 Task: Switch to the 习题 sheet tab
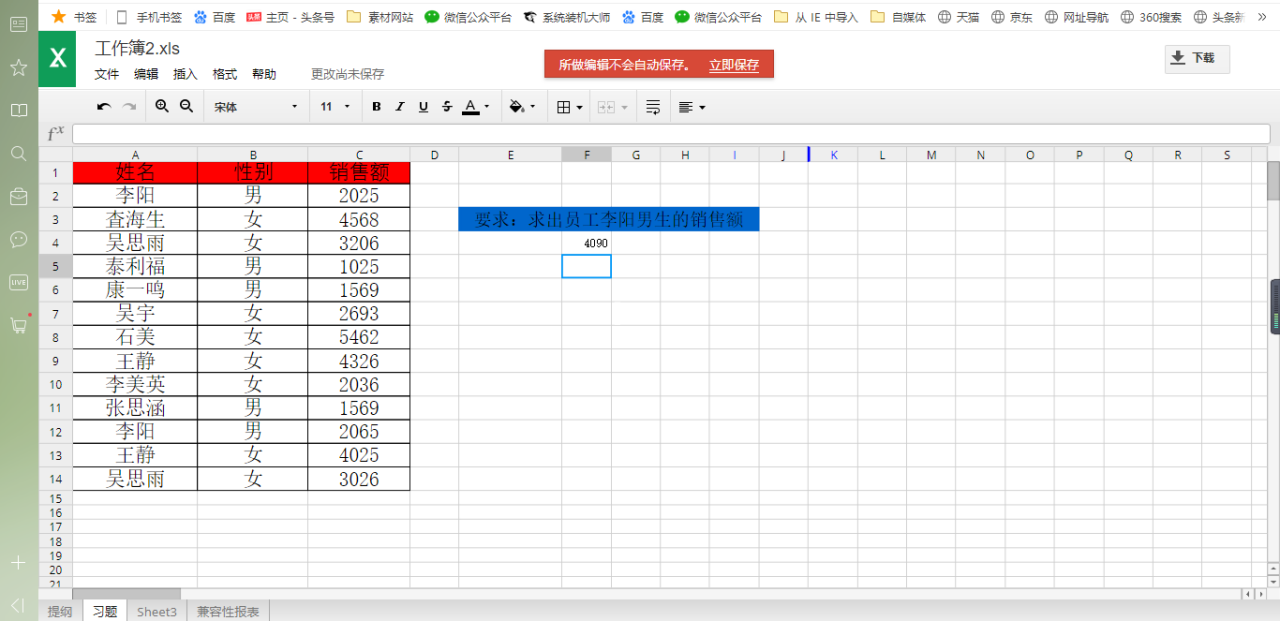pos(105,611)
